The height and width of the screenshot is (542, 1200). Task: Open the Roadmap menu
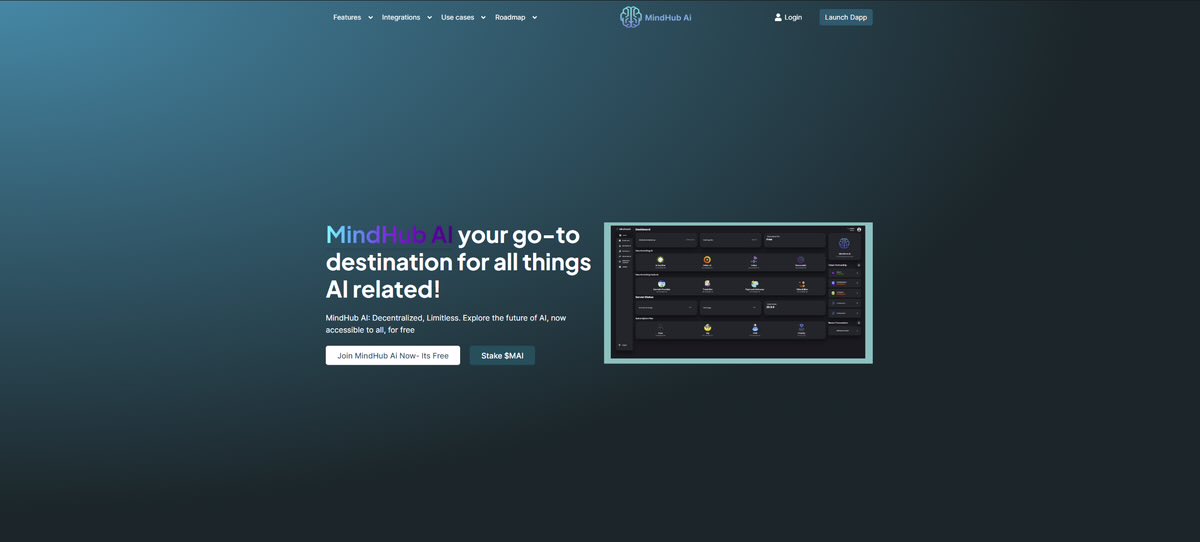[510, 17]
